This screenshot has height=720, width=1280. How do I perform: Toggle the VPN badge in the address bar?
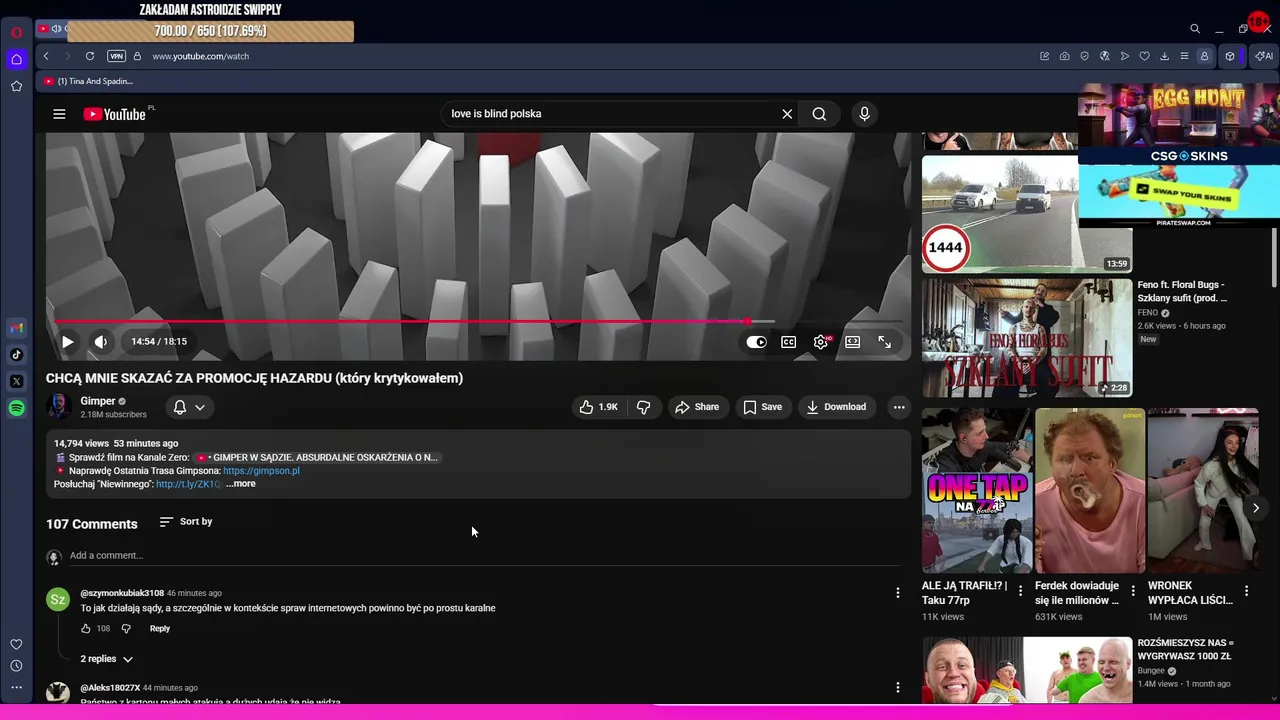117,57
